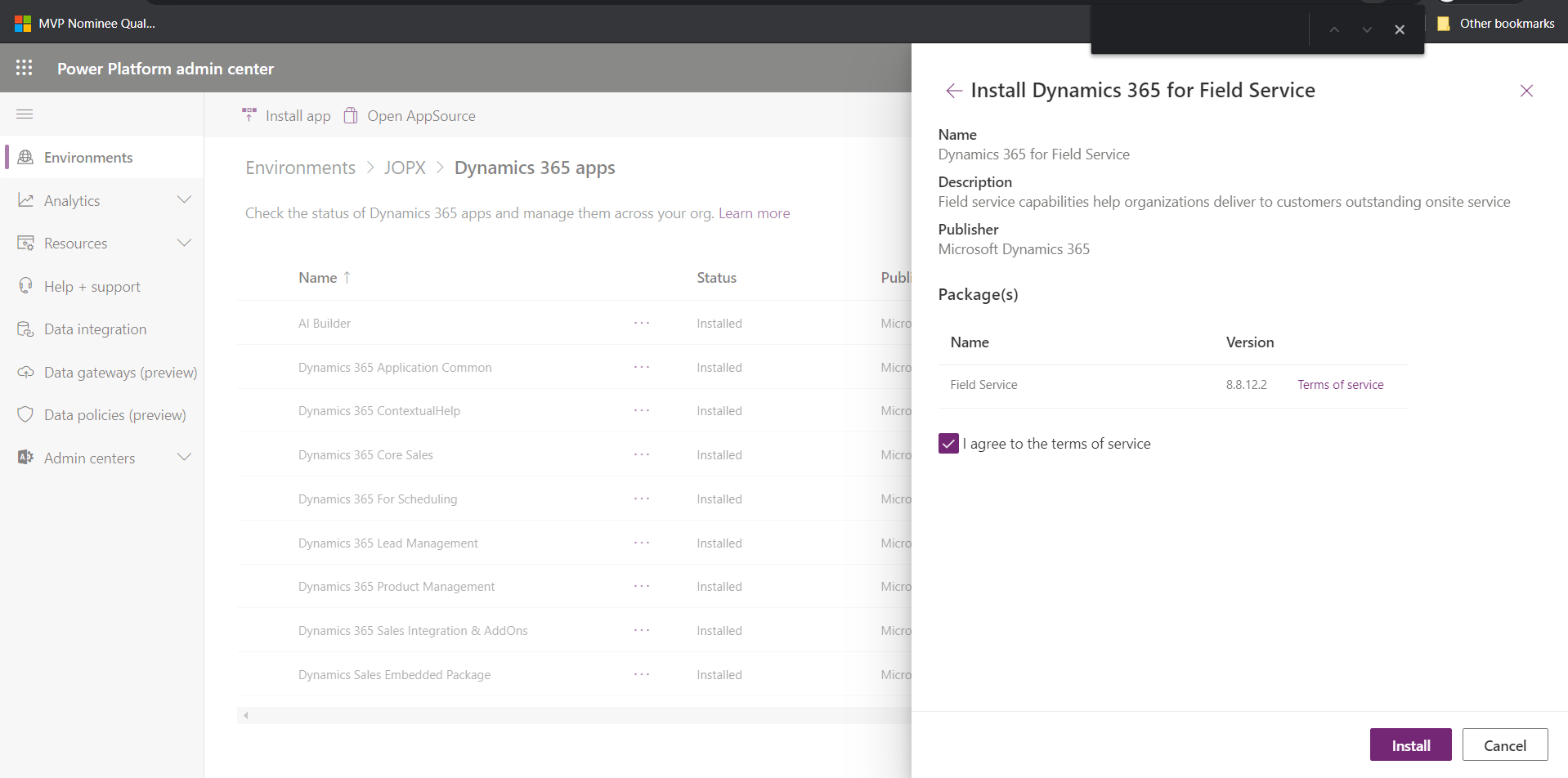The width and height of the screenshot is (1568, 778).
Task: Open more options for Dynamics 365 Lead Management
Action: coord(642,543)
